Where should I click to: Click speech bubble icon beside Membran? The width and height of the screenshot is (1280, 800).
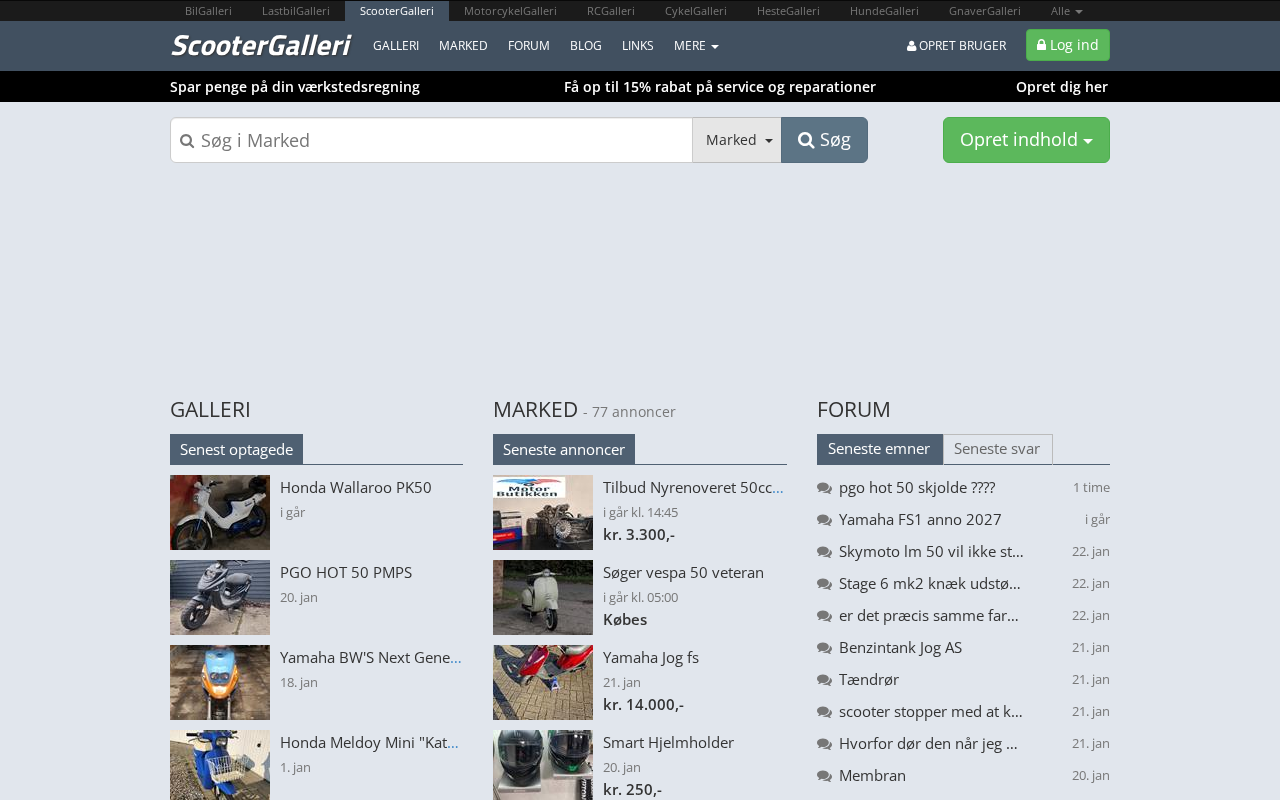pos(825,776)
